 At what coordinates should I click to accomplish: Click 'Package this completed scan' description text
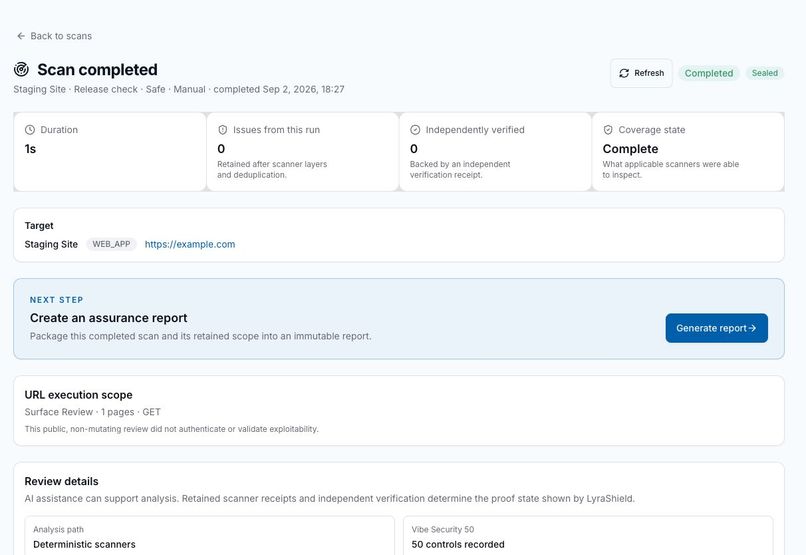point(200,336)
